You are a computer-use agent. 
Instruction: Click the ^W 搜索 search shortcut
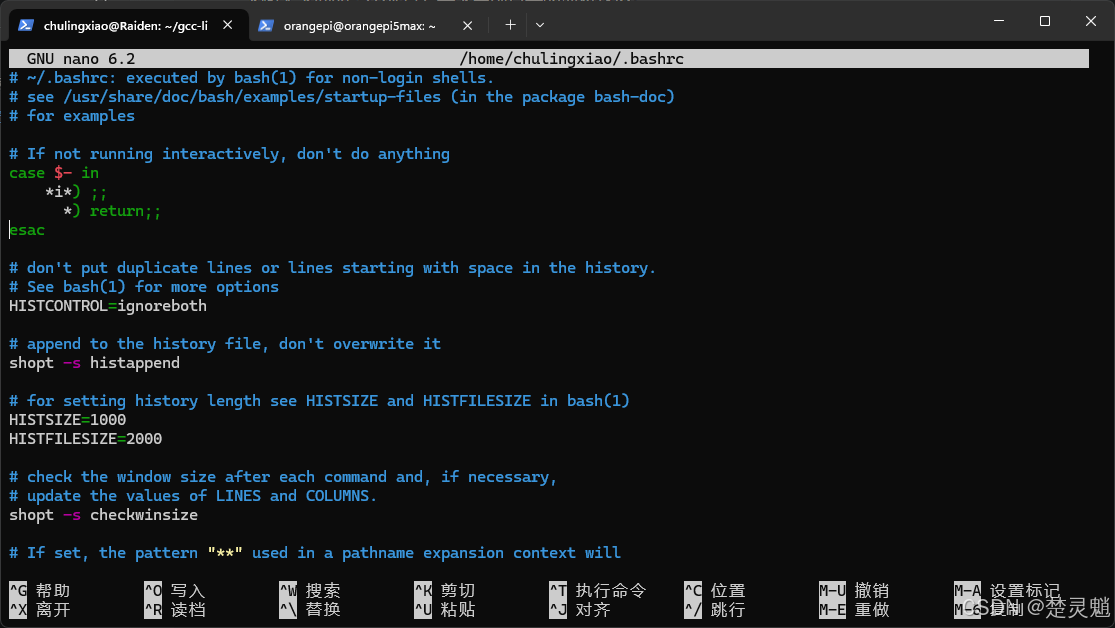point(310,591)
